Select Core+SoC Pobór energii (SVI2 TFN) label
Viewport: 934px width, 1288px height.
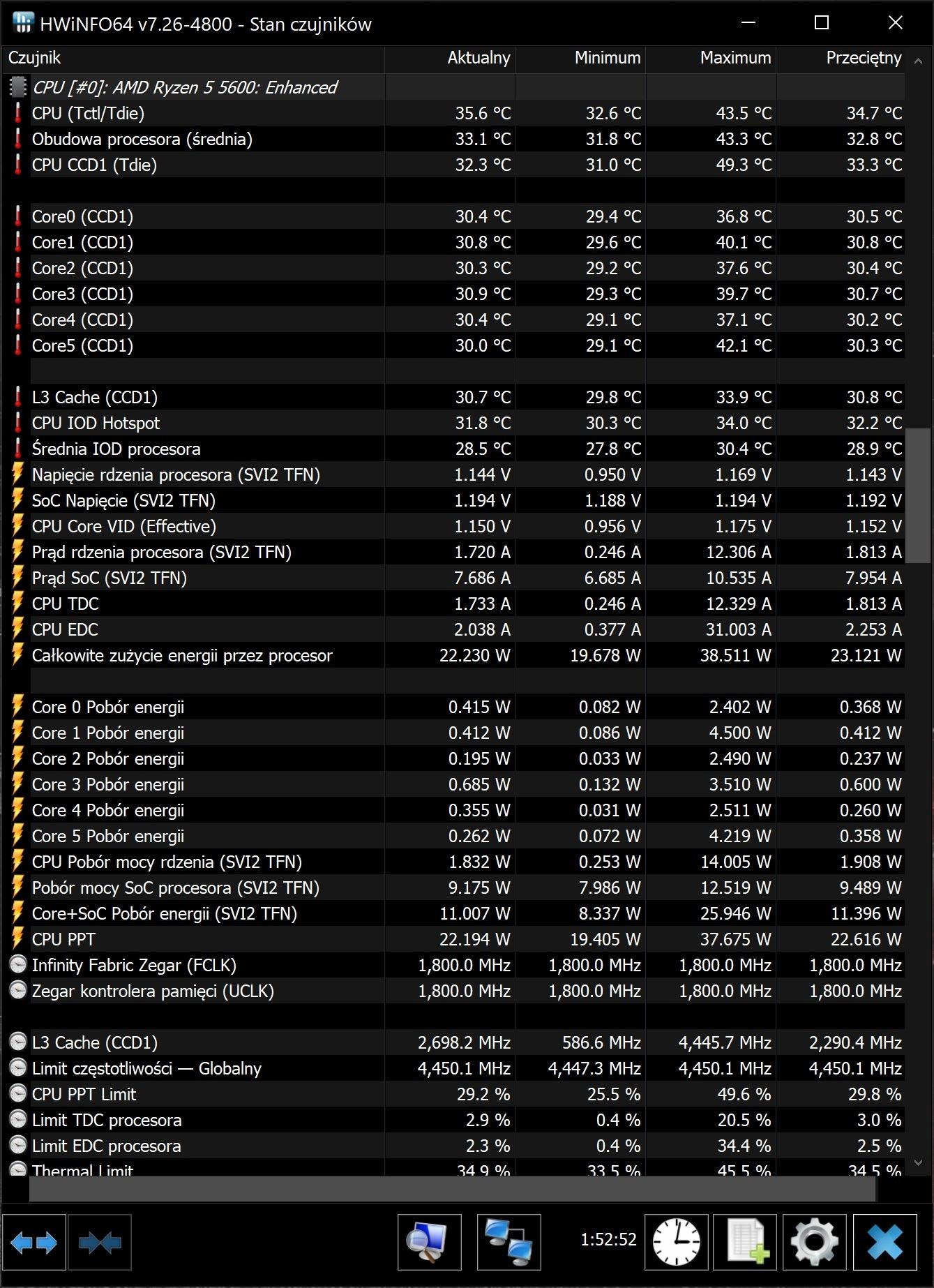[x=165, y=913]
